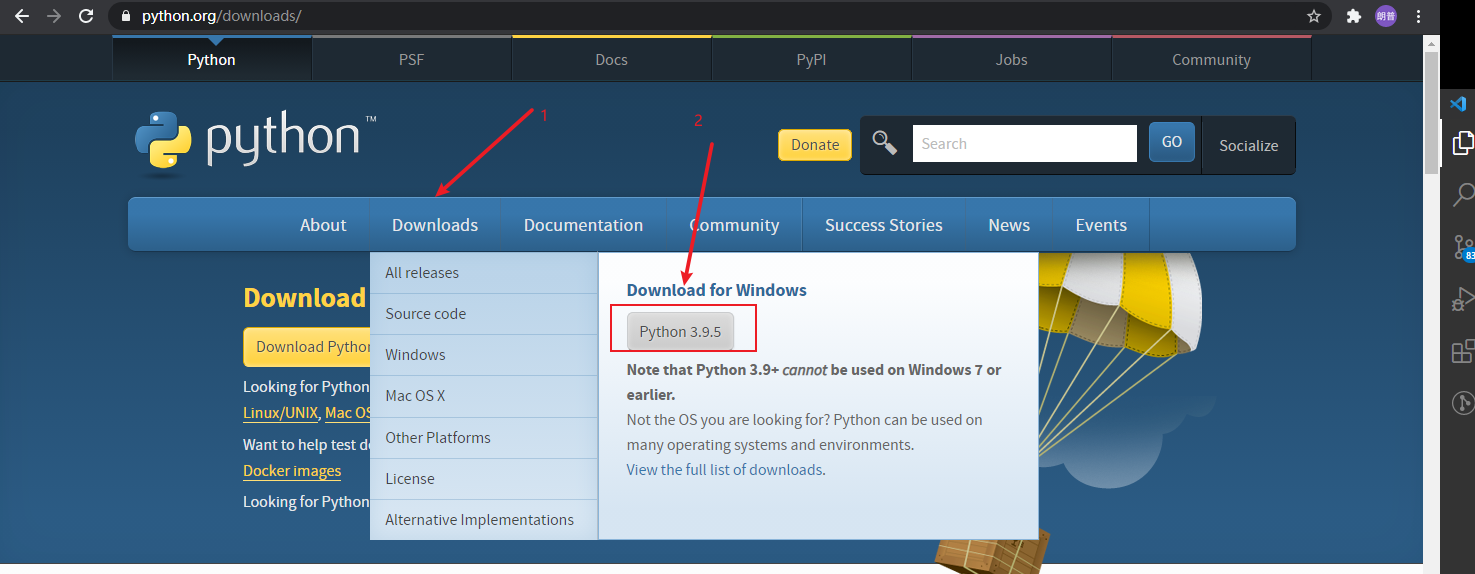Open VS Code Extensions icon
Viewport: 1475px width, 574px height.
click(1463, 351)
